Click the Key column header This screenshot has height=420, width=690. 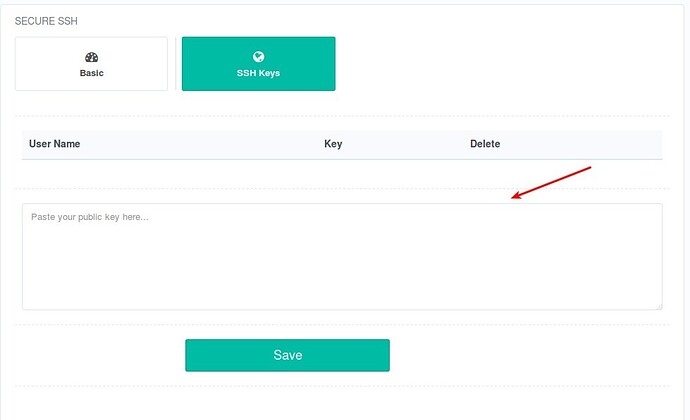(x=333, y=144)
